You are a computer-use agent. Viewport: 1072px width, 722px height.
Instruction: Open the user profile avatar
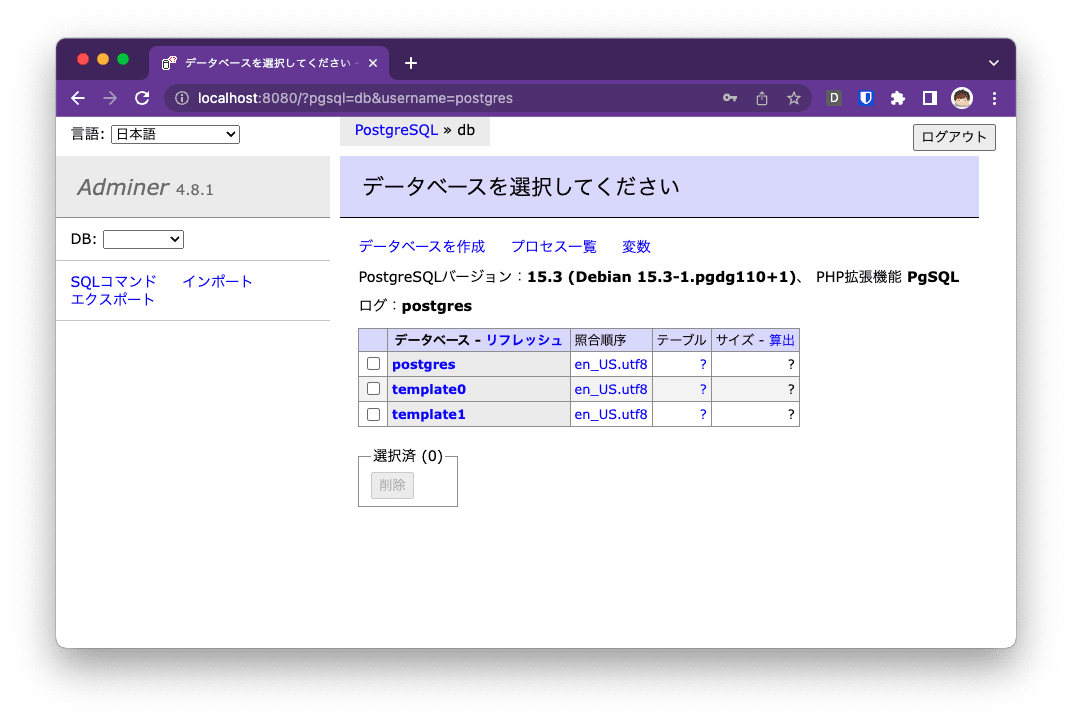pyautogui.click(x=962, y=98)
